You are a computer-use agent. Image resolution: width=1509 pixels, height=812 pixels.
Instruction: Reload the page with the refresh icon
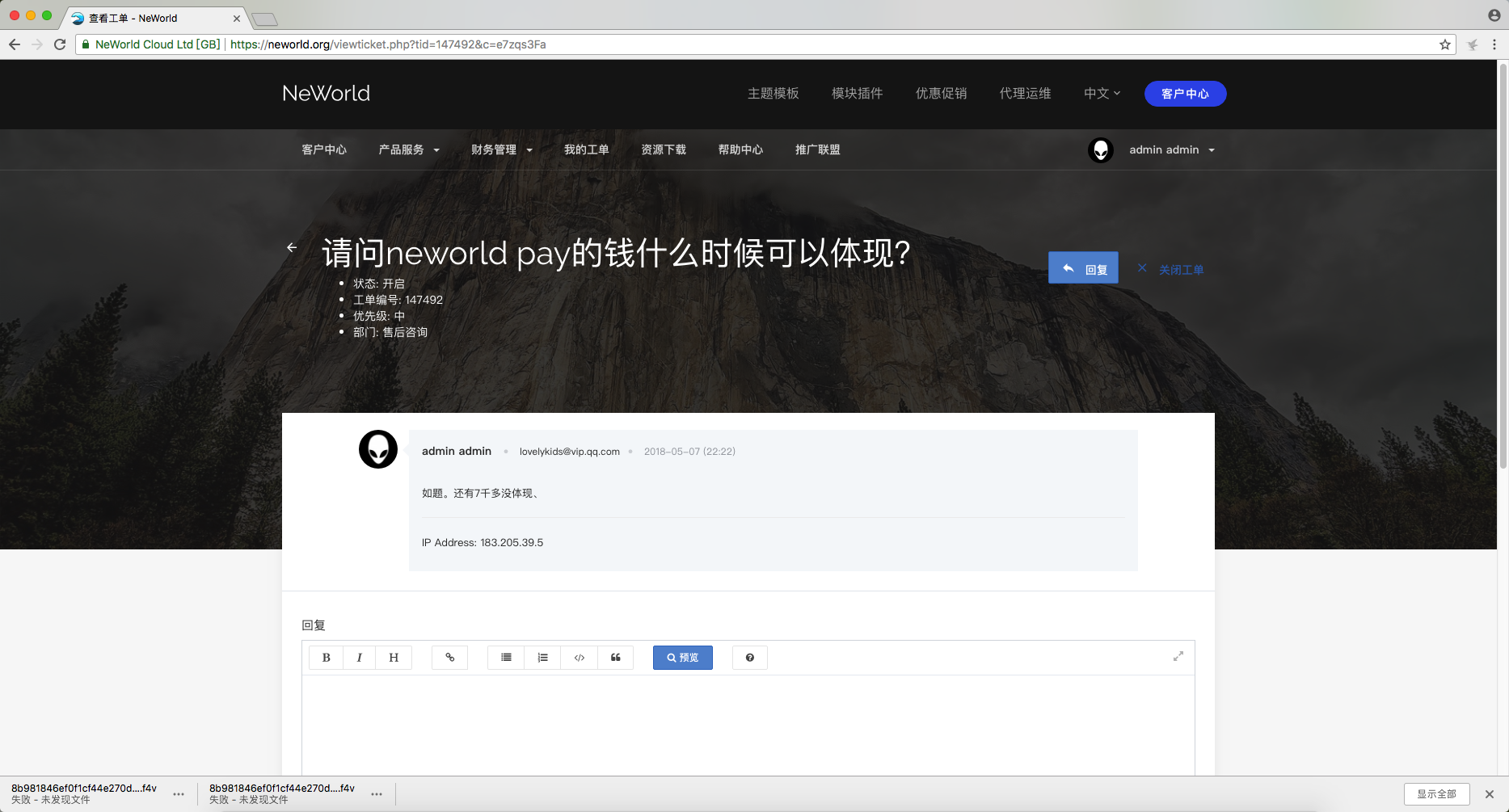pos(60,44)
